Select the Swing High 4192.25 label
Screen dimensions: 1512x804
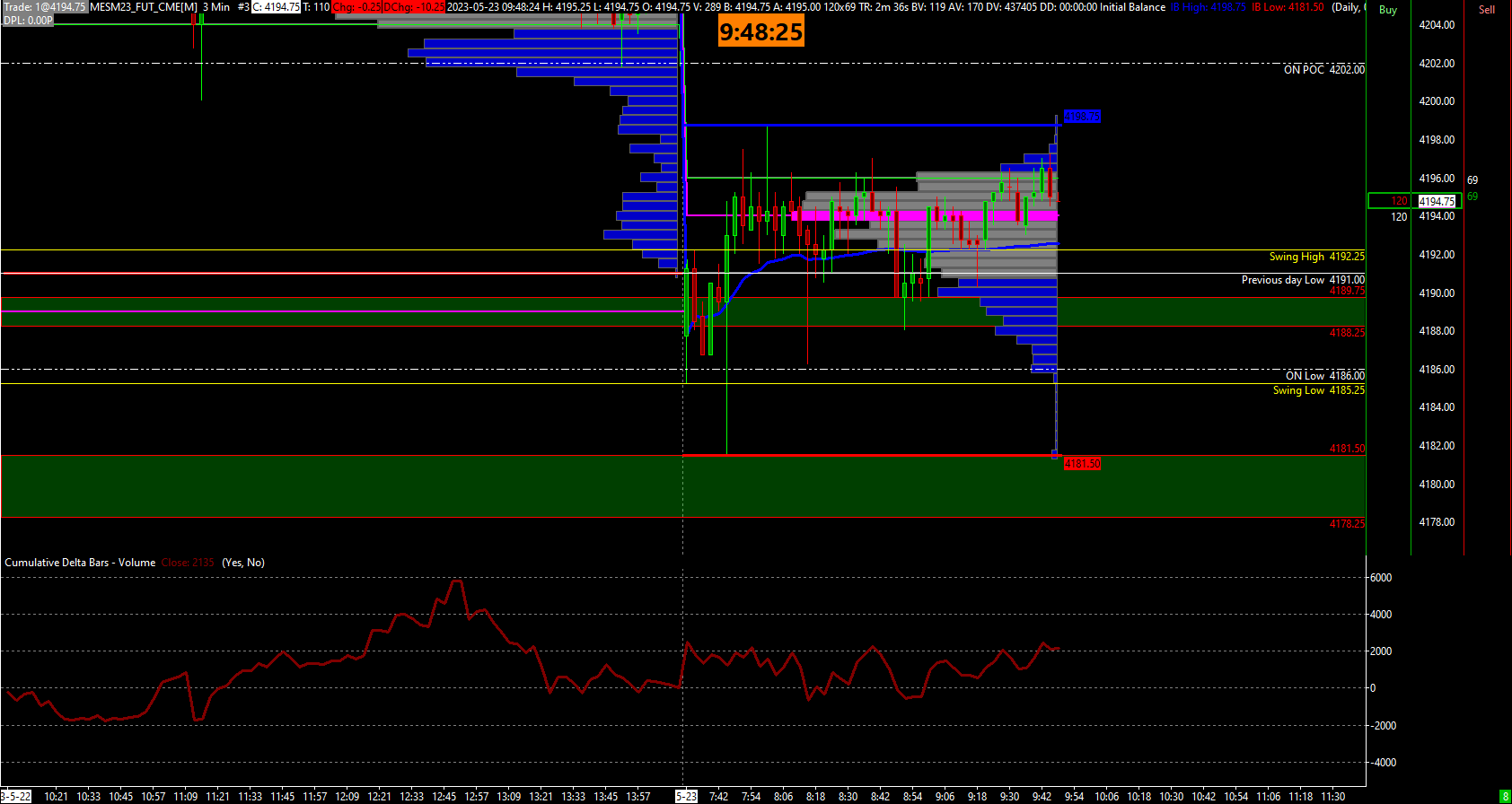point(1317,257)
